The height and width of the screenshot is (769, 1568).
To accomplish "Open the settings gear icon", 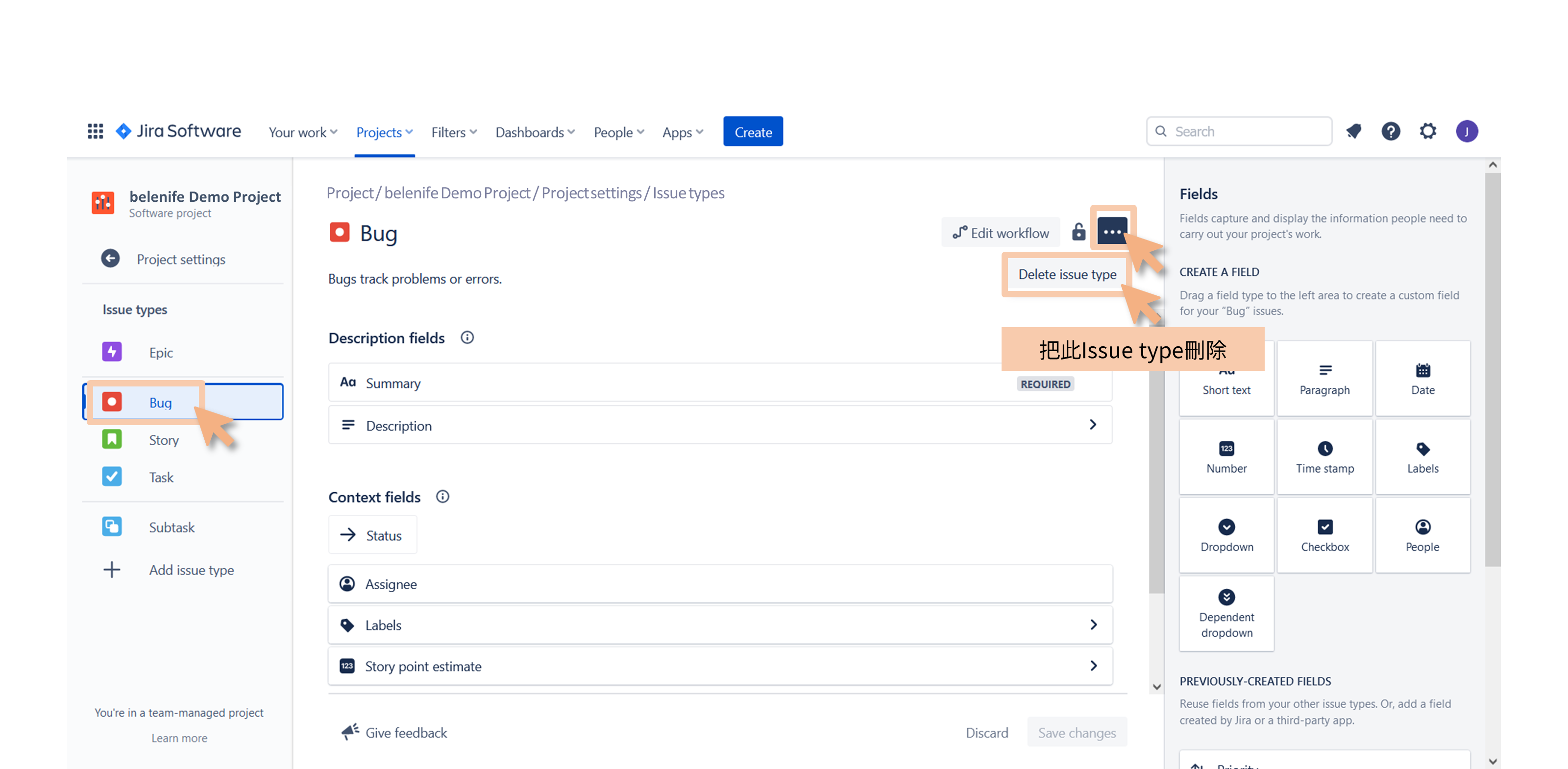I will click(x=1428, y=131).
